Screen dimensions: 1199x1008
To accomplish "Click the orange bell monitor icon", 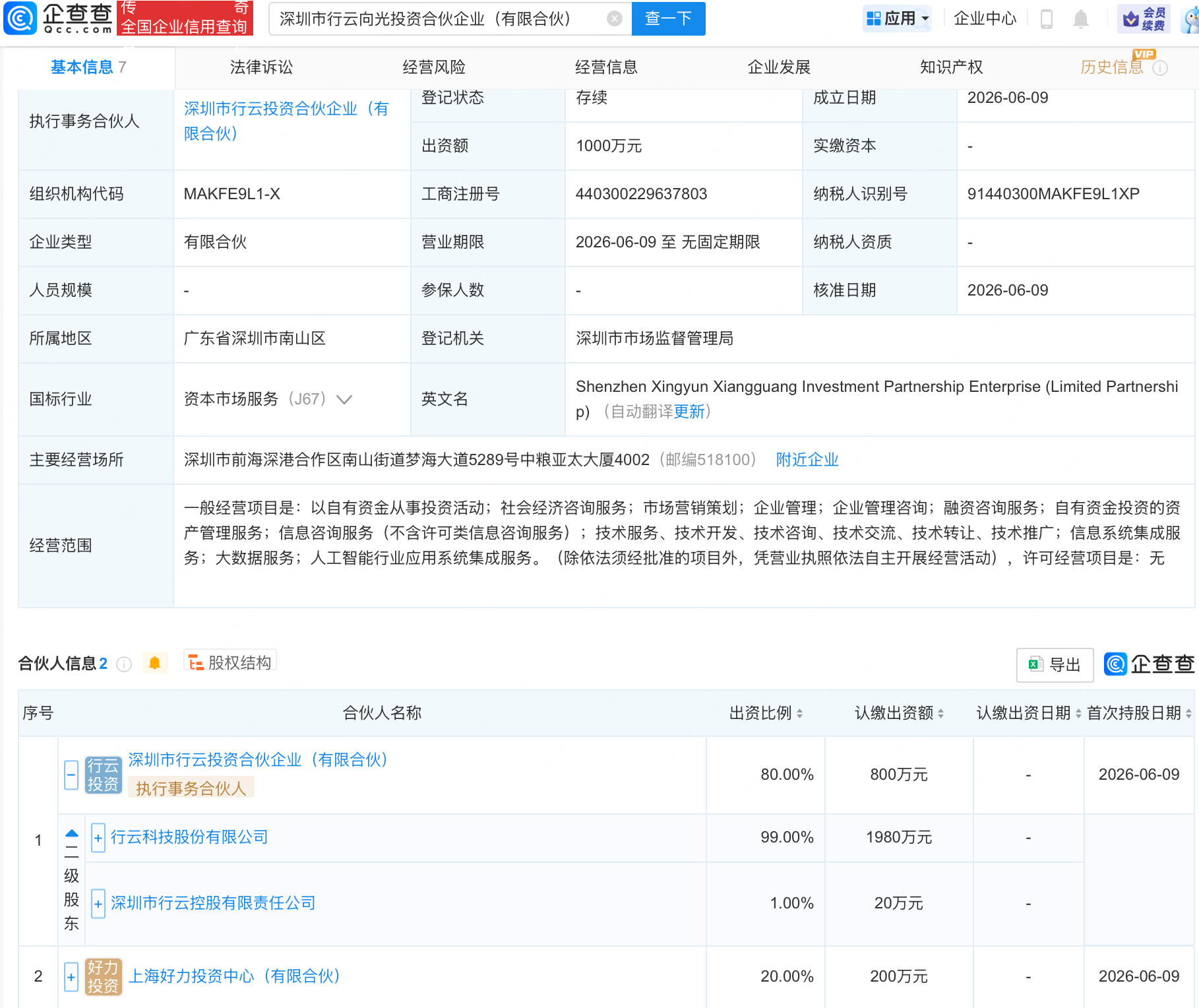I will click(154, 663).
